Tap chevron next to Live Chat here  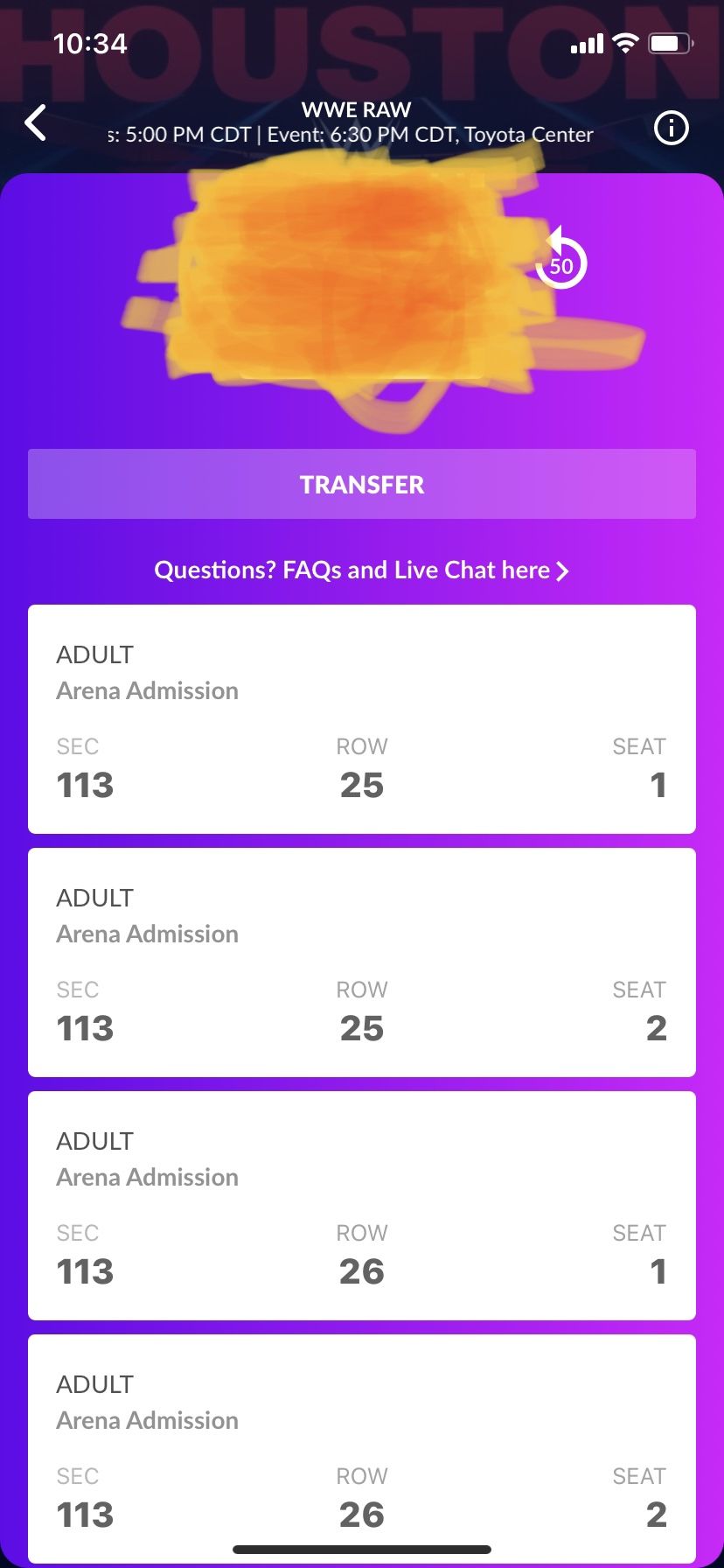(x=562, y=571)
